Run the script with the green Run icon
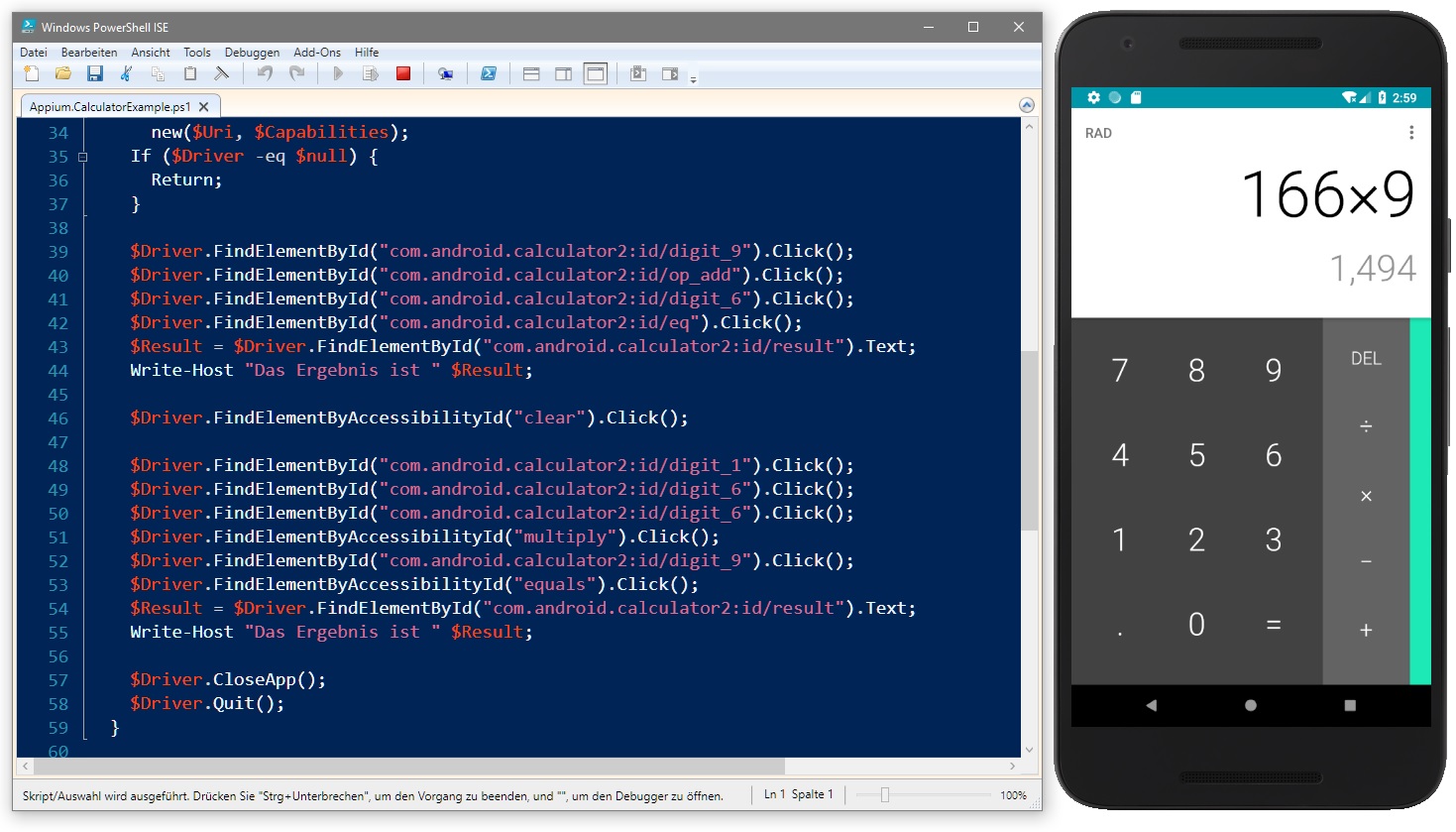1456x832 pixels. coord(338,73)
